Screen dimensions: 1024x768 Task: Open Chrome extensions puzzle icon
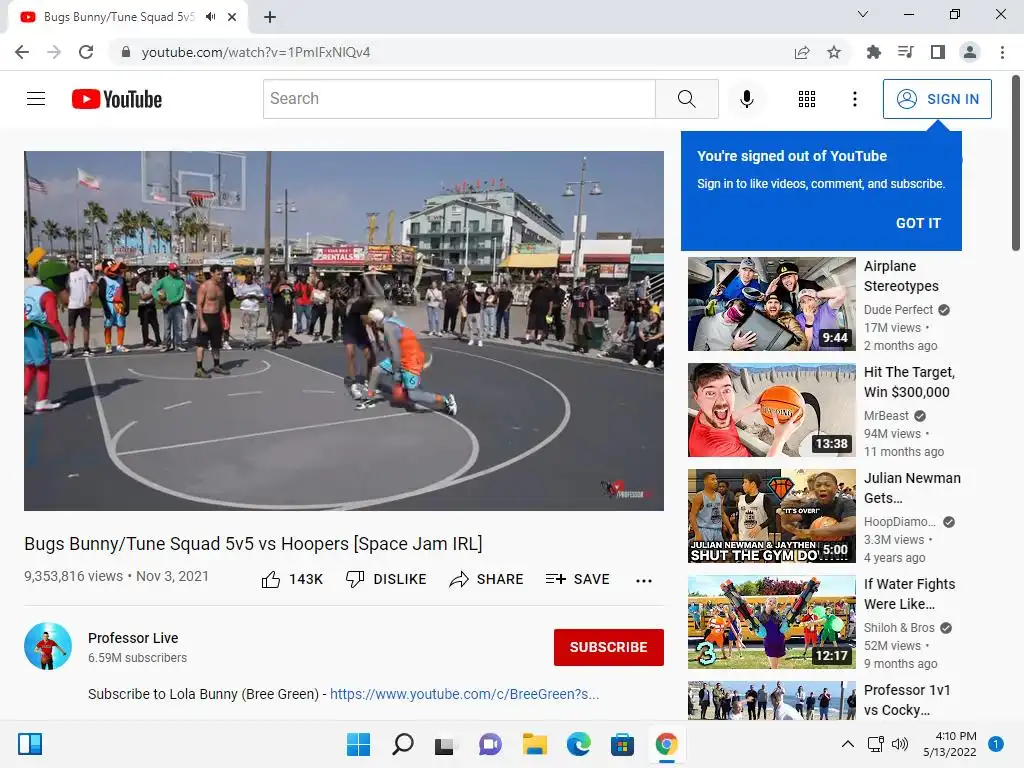[873, 52]
